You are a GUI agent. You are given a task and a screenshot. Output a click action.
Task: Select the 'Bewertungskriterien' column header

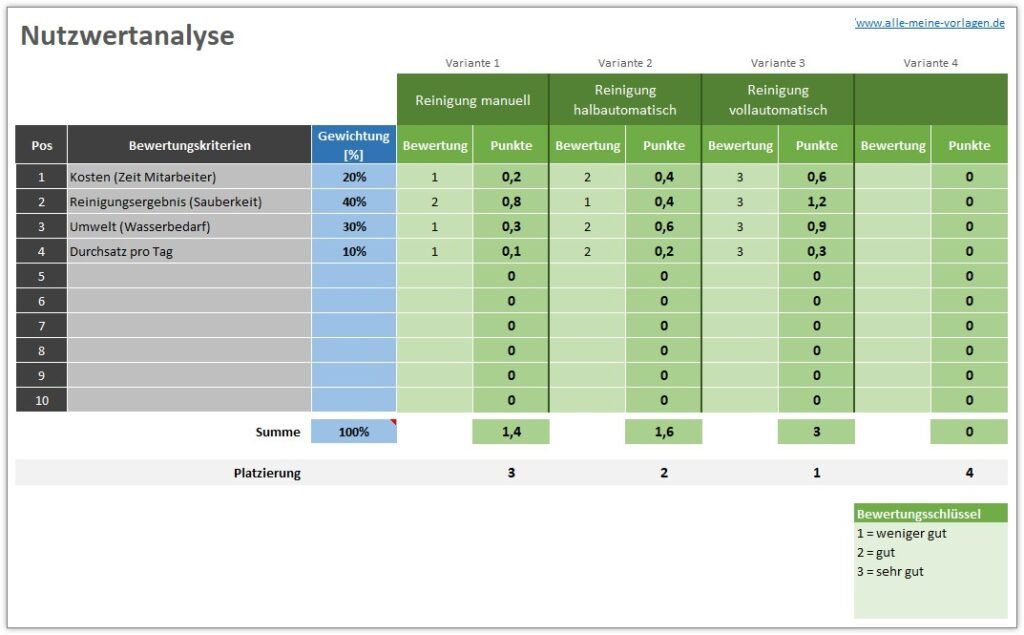click(189, 145)
